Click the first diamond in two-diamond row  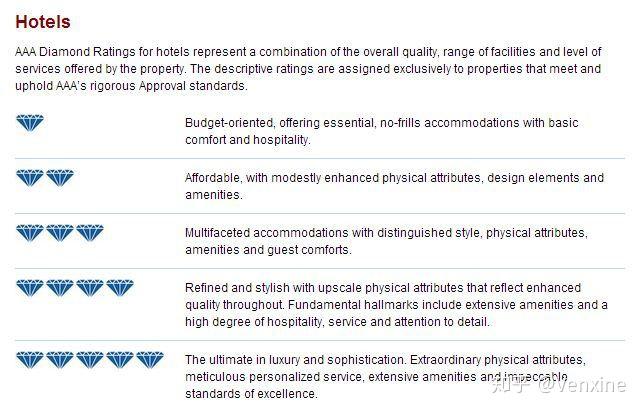pyautogui.click(x=30, y=178)
